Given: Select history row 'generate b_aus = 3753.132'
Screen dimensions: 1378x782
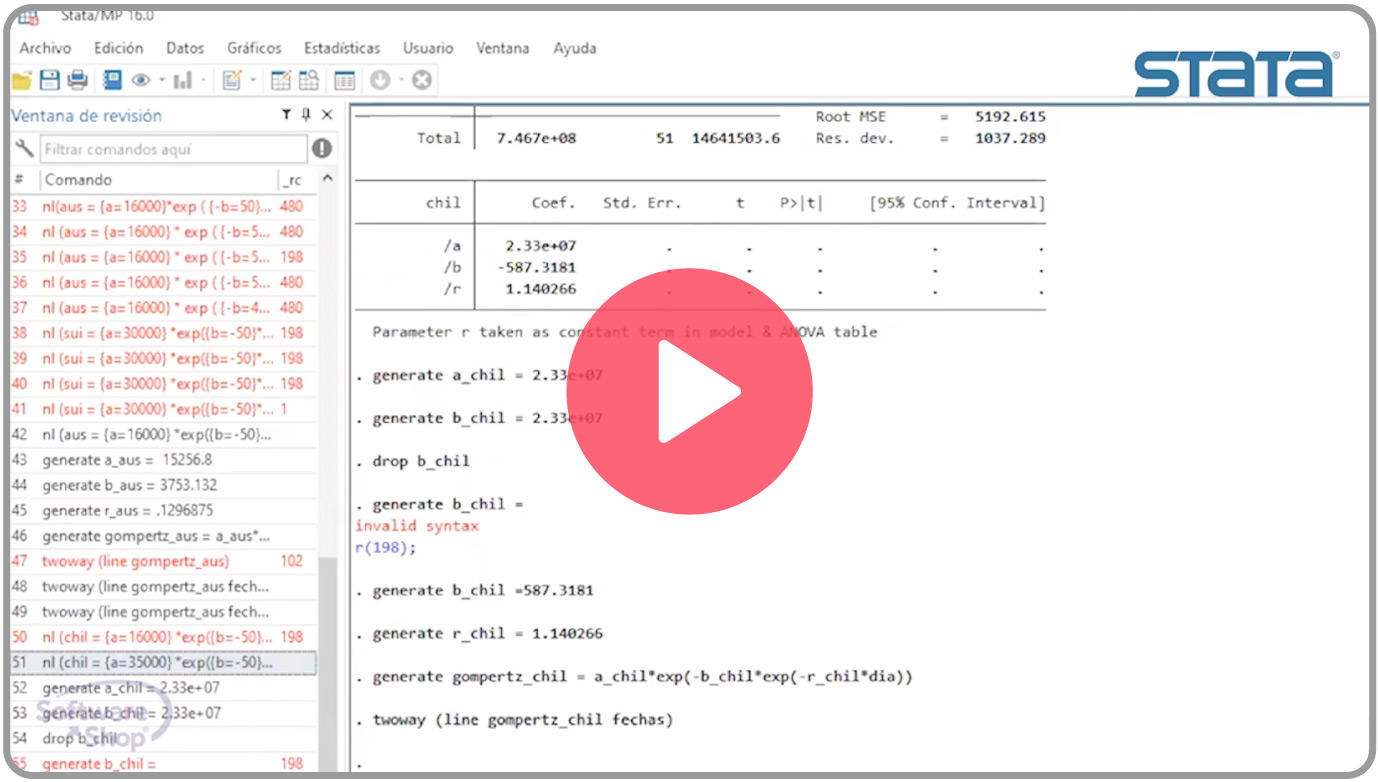Looking at the screenshot, I should tap(164, 485).
